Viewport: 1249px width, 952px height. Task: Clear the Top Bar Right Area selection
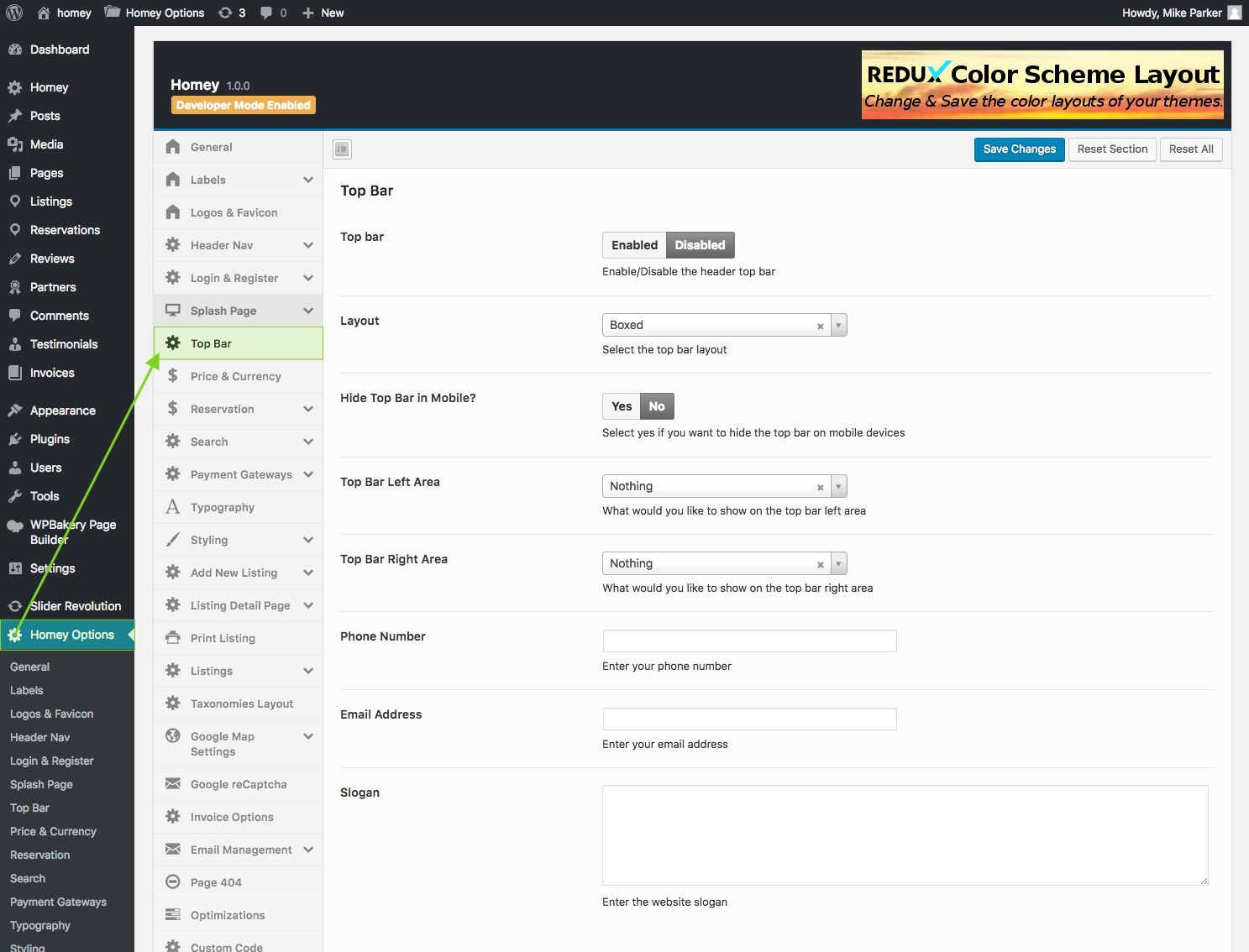(821, 565)
